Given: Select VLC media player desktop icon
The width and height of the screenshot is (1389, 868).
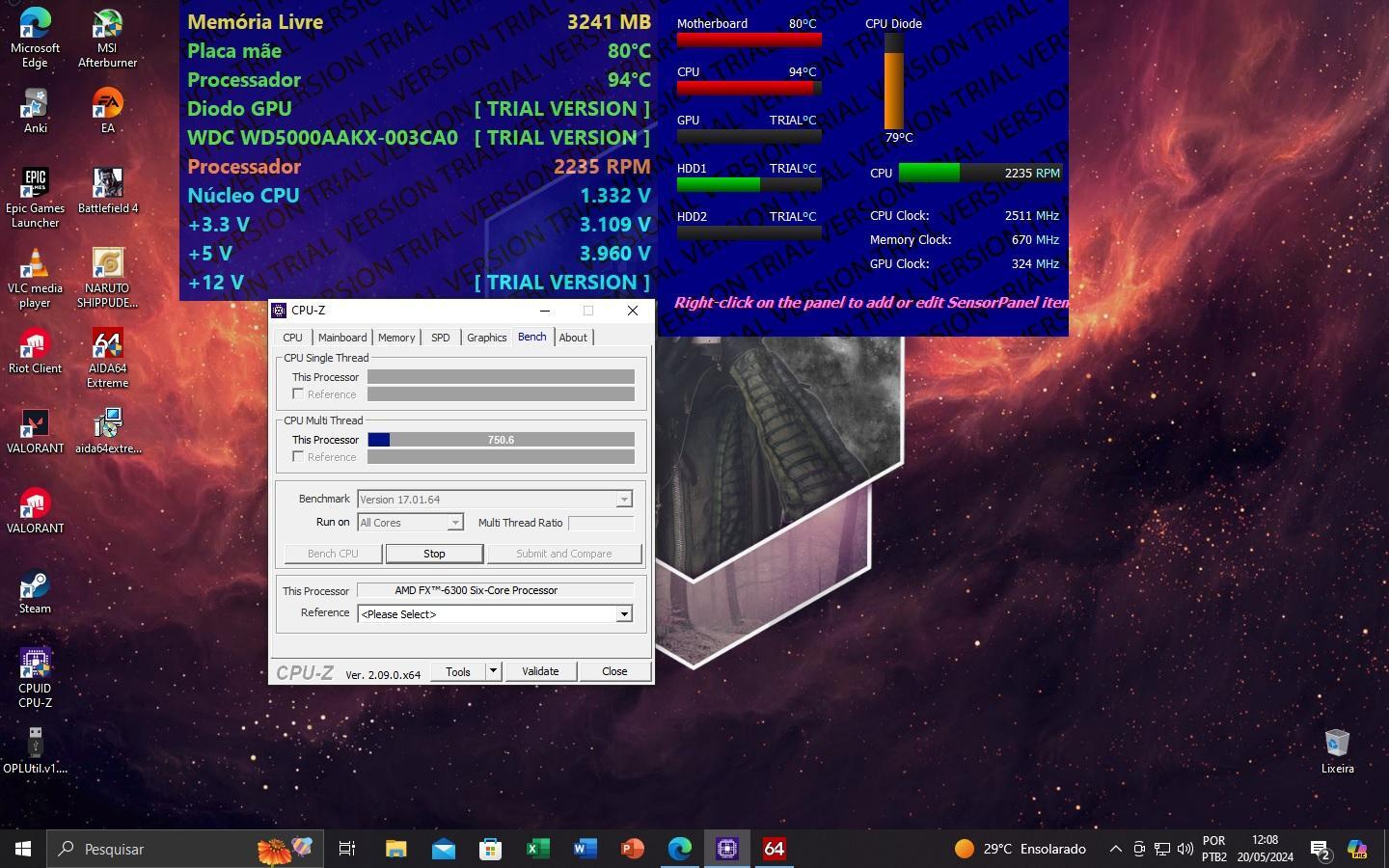Looking at the screenshot, I should (35, 278).
